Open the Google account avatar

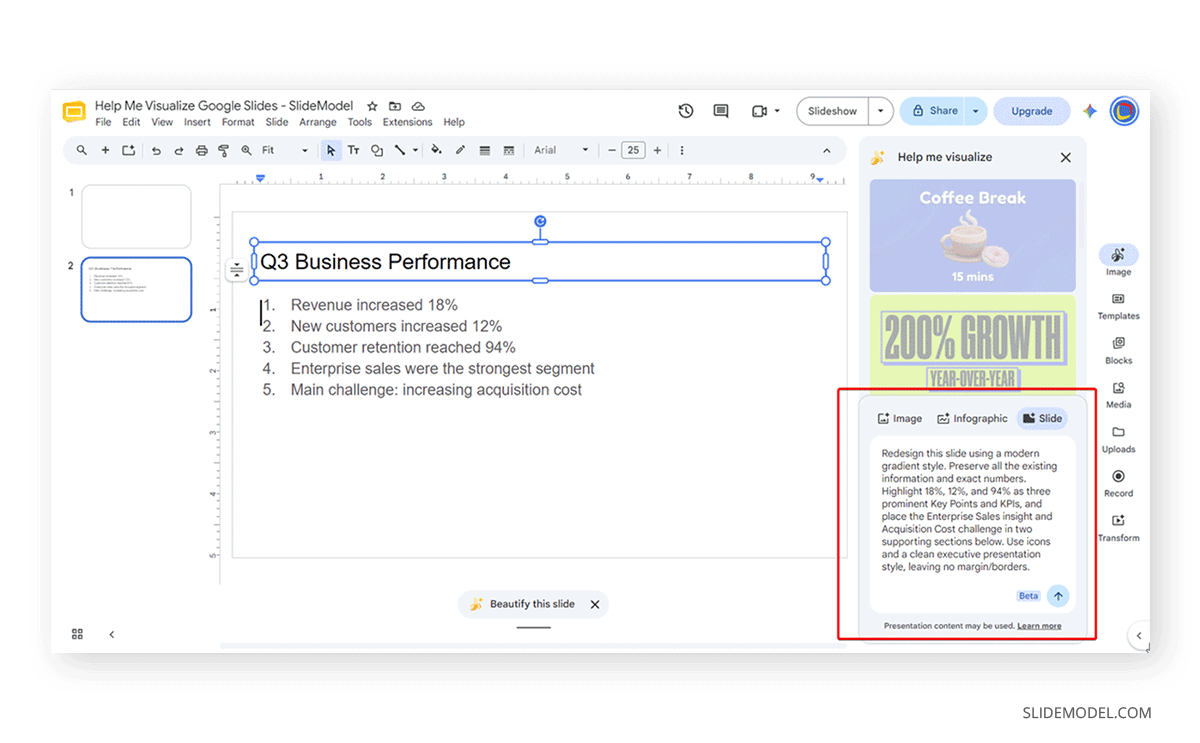[1124, 111]
